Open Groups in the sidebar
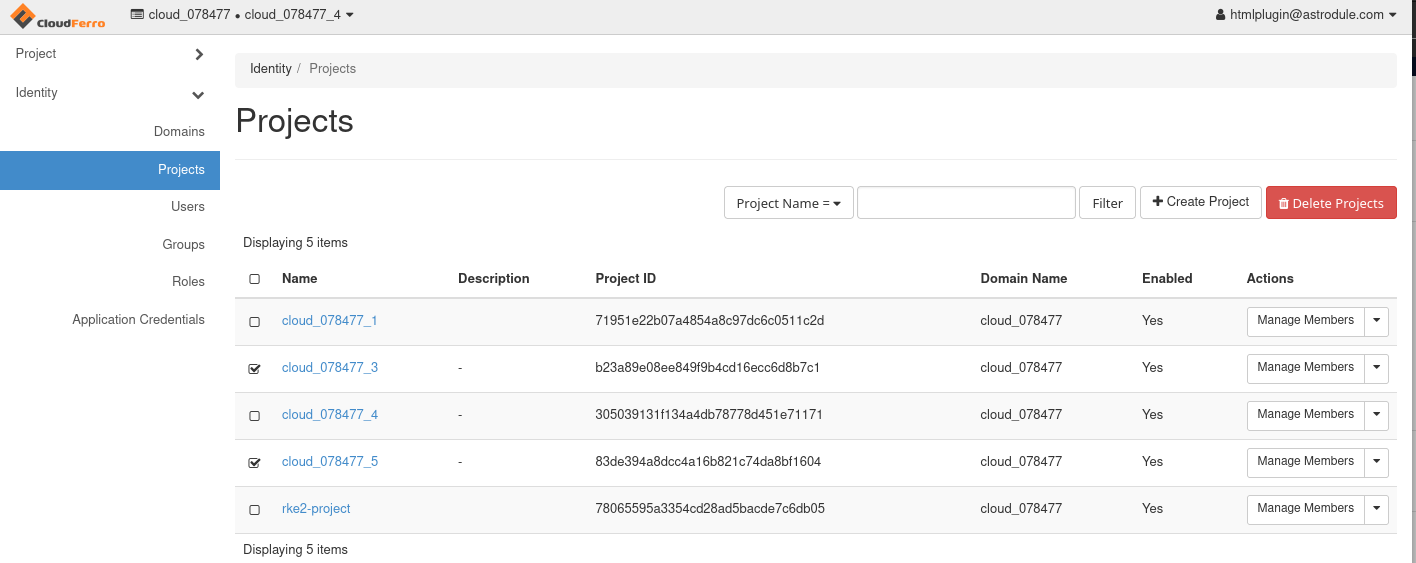 point(183,245)
